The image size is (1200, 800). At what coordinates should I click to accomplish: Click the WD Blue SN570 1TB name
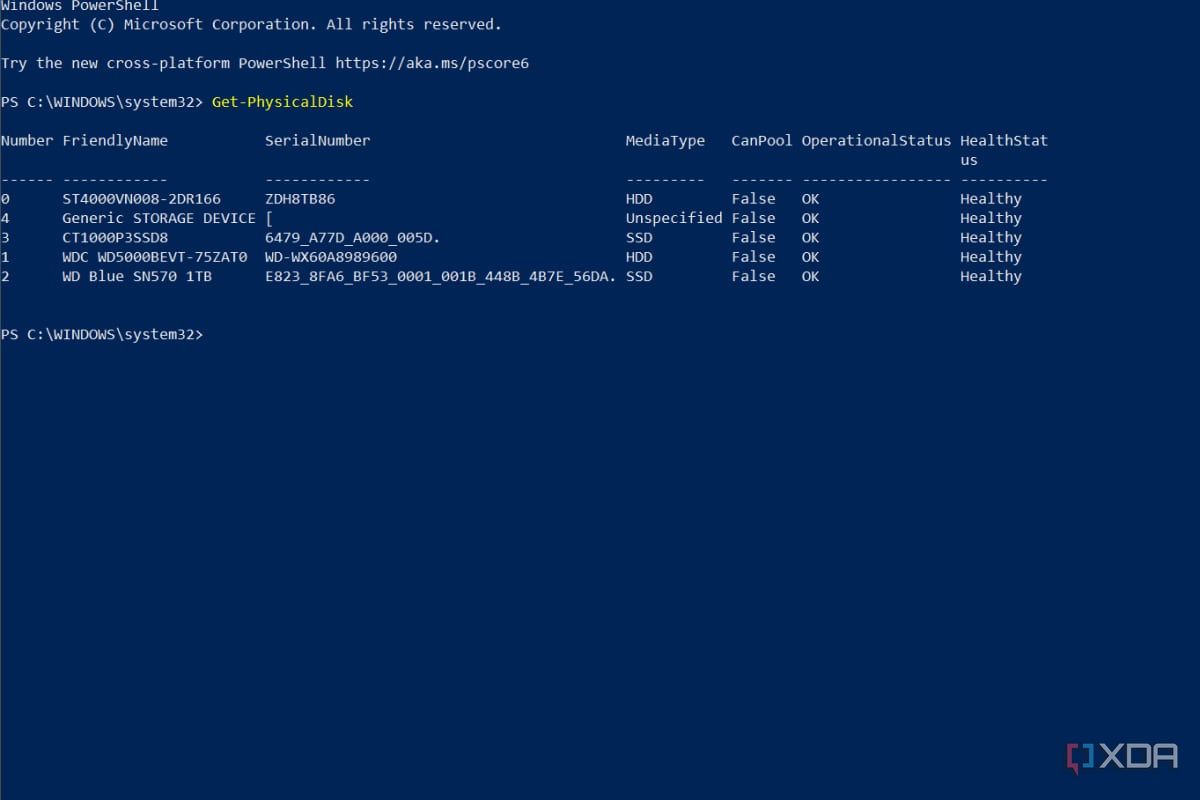click(137, 276)
